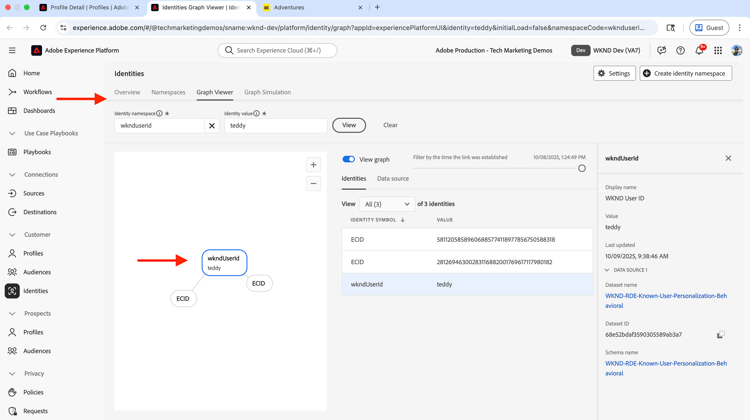Open the schema name link

pos(666,368)
